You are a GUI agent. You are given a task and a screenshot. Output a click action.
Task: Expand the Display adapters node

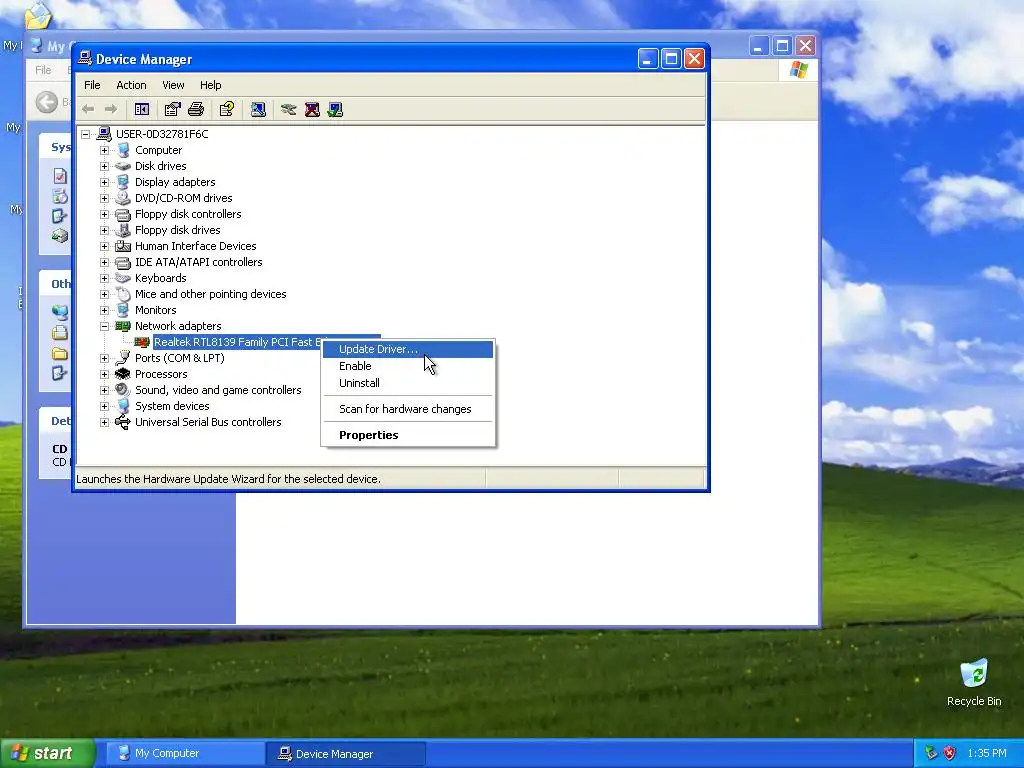(104, 182)
